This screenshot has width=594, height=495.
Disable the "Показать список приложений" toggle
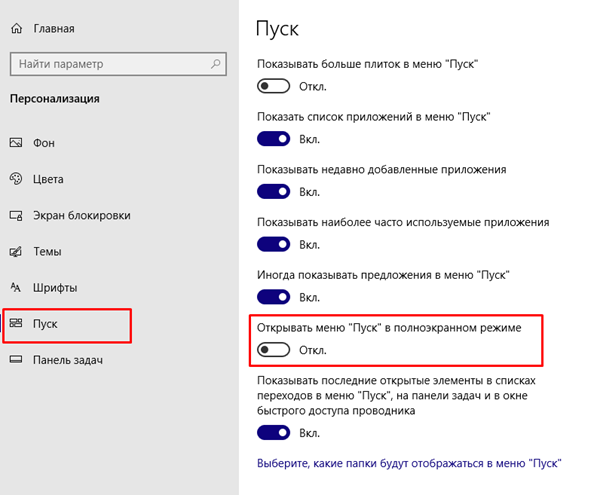click(x=274, y=139)
